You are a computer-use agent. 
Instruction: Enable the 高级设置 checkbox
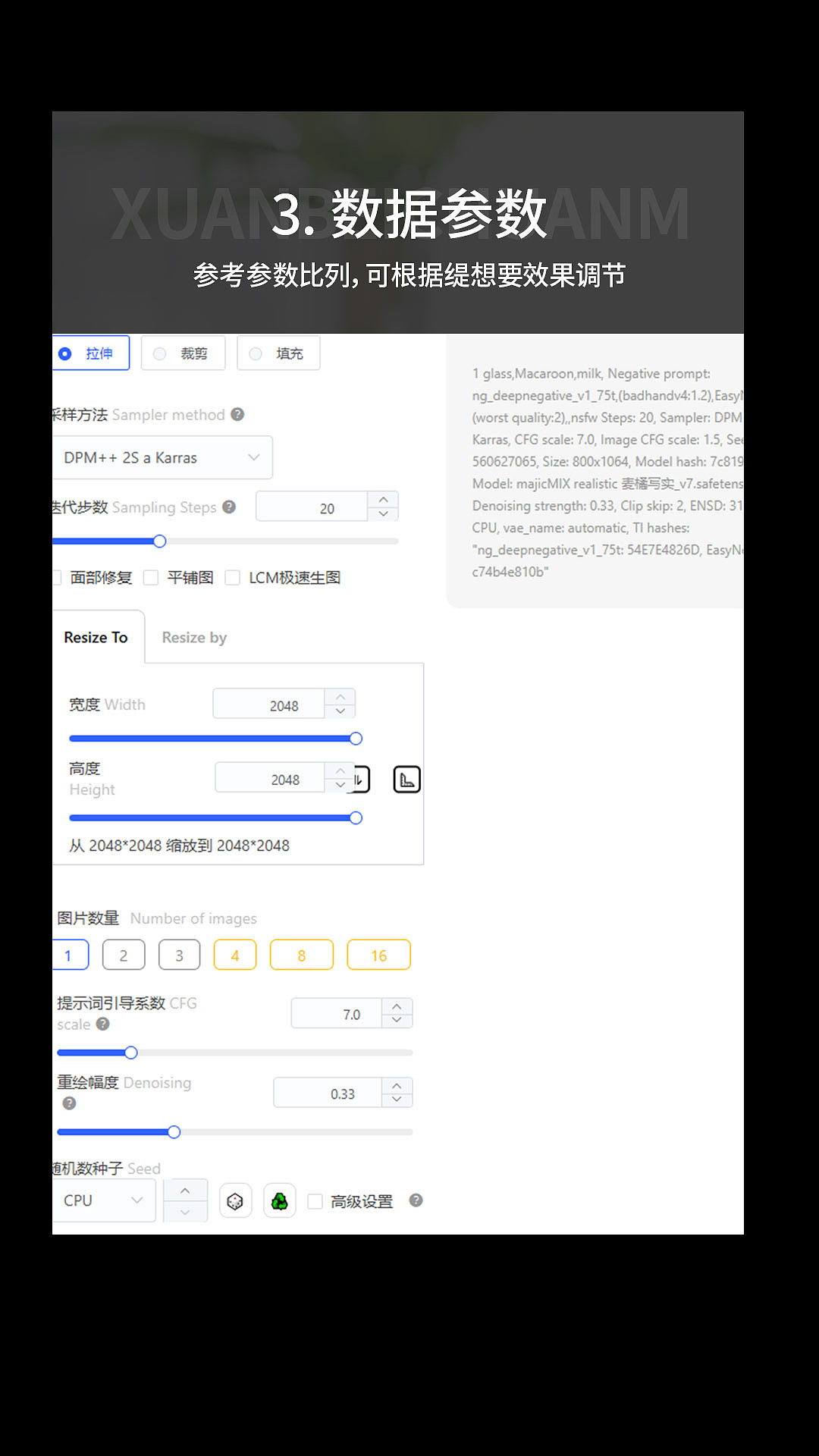(315, 1201)
